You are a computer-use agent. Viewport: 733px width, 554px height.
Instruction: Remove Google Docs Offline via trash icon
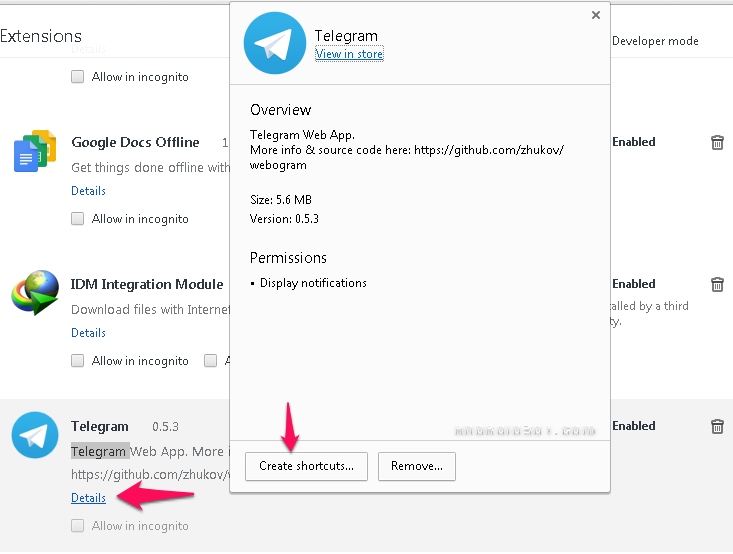pos(717,142)
